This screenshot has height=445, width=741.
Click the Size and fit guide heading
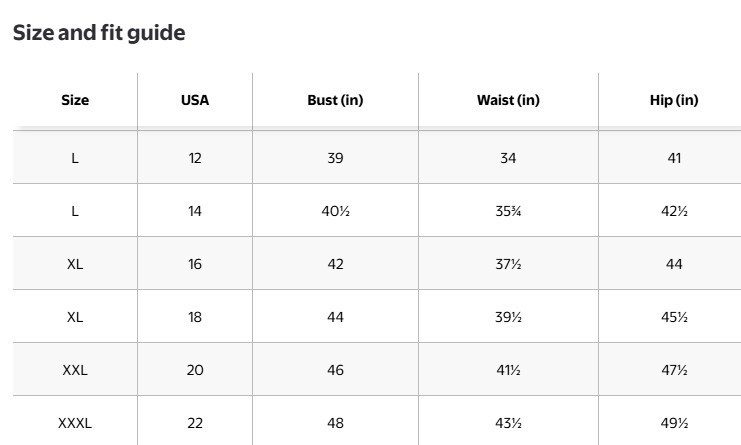(99, 33)
